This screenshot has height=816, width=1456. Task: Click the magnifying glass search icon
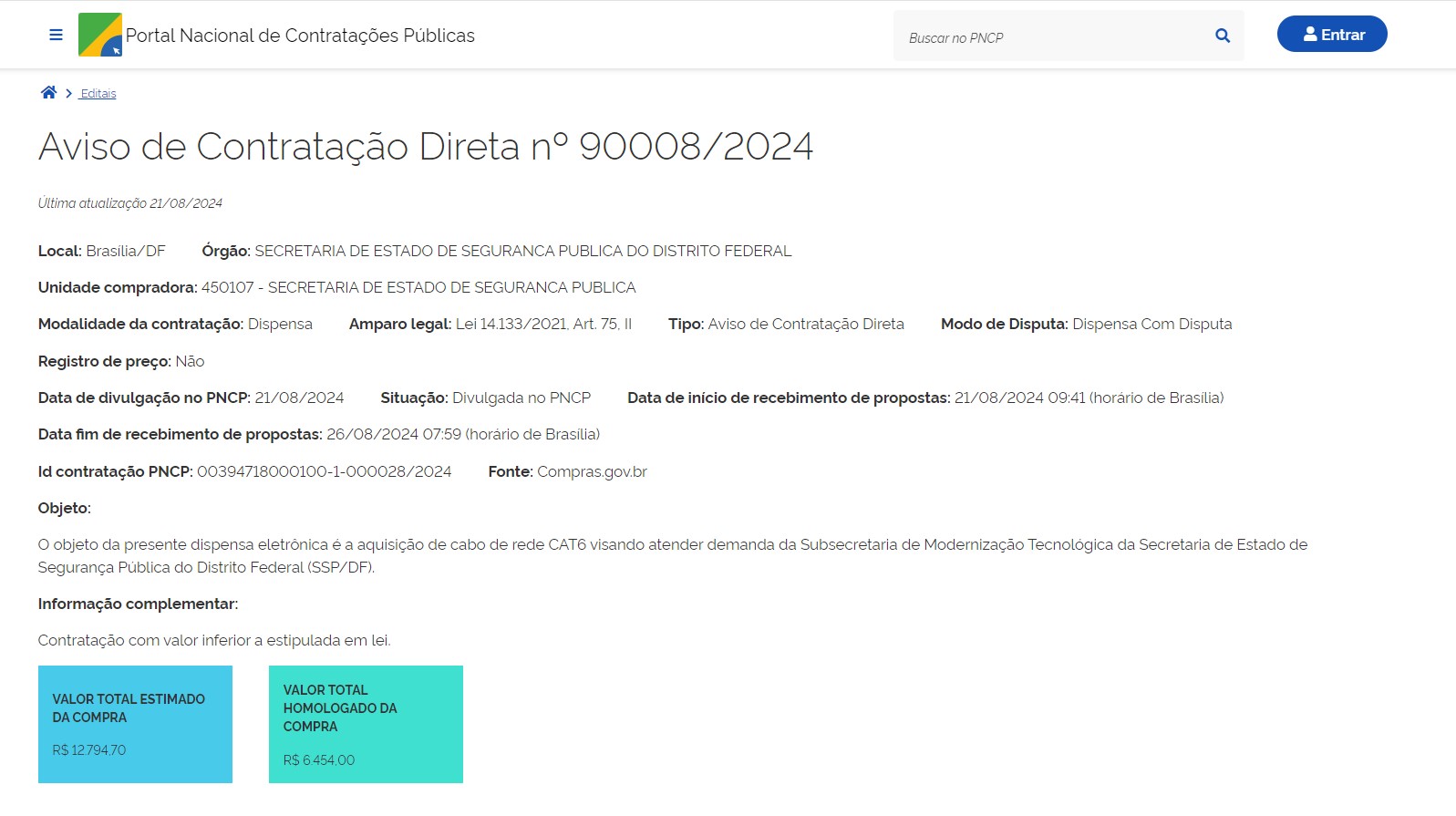coord(1223,36)
